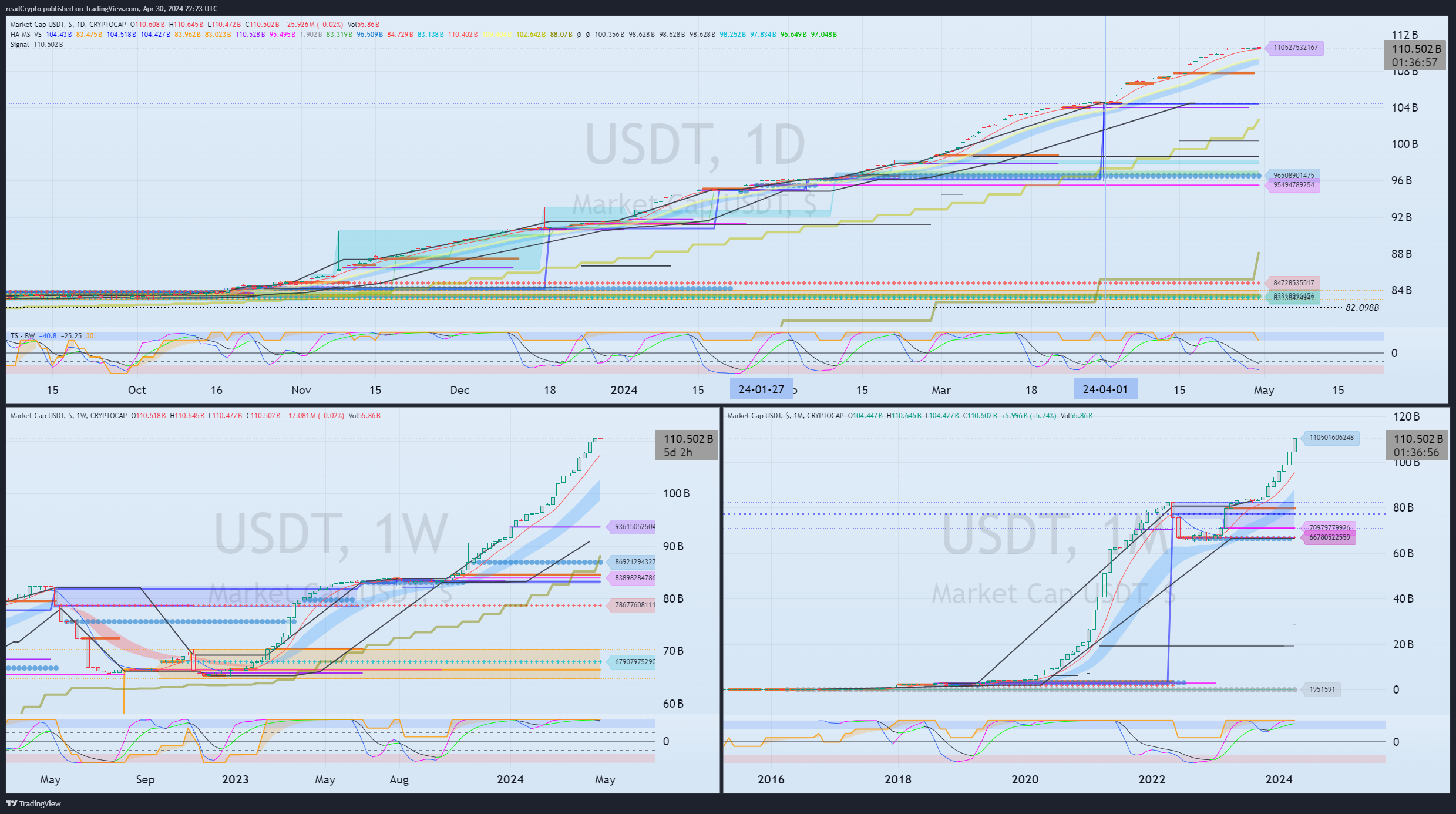
Task: Click the 1951591 label on the monthly chart
Action: [x=1321, y=689]
